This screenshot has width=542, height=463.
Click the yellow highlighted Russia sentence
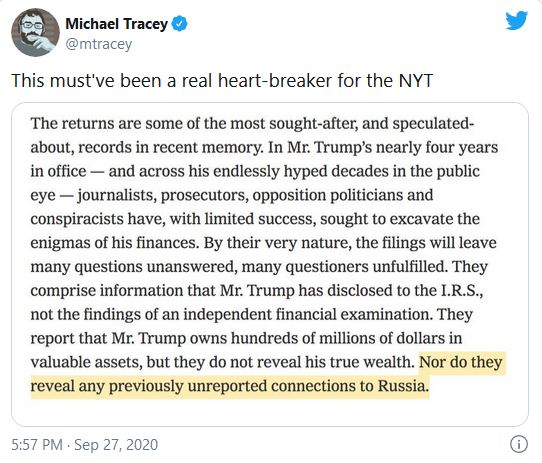tap(268, 375)
